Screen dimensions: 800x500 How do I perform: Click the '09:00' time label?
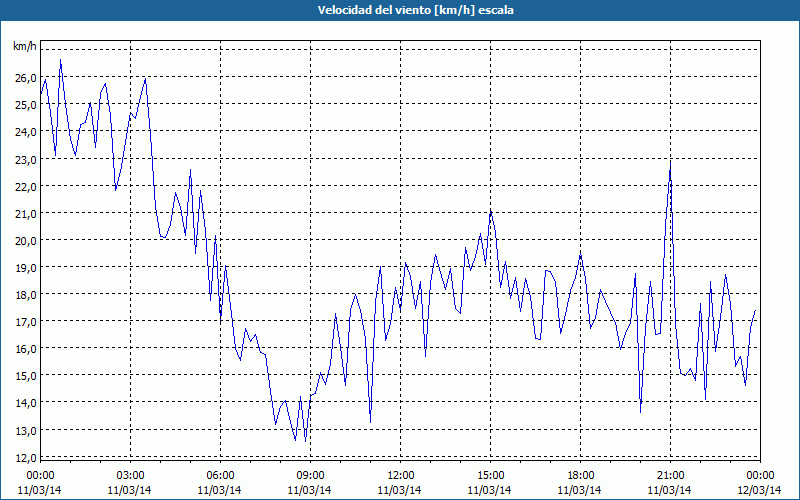310,476
